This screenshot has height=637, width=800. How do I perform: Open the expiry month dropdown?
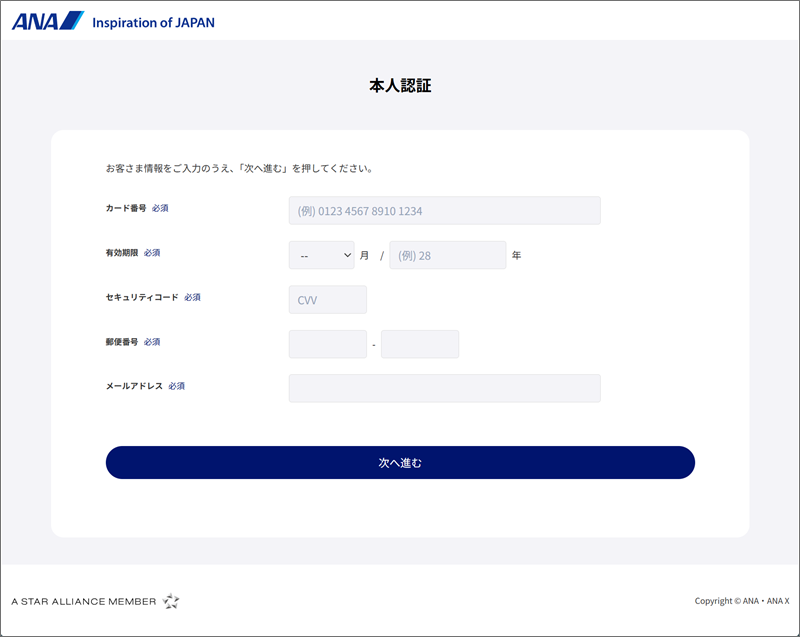[321, 255]
